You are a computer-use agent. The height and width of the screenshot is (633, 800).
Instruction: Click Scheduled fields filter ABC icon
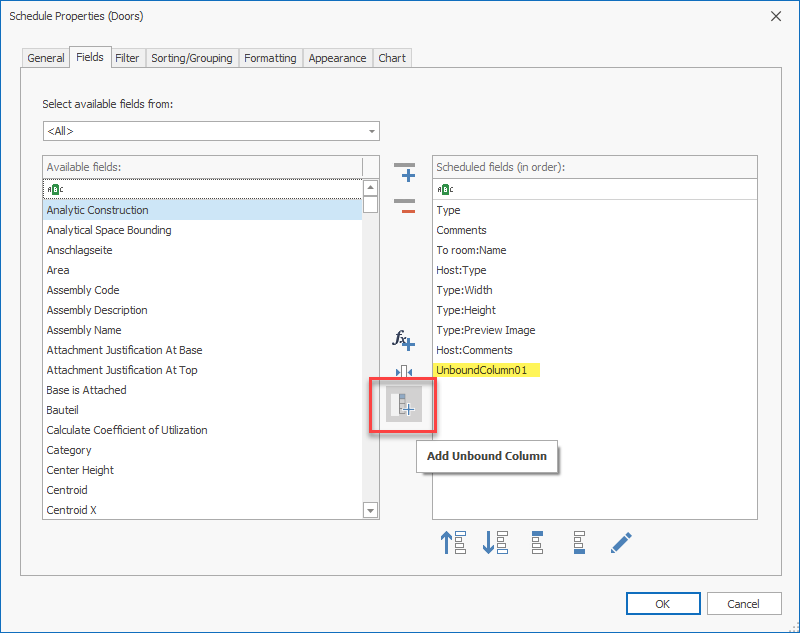445,189
